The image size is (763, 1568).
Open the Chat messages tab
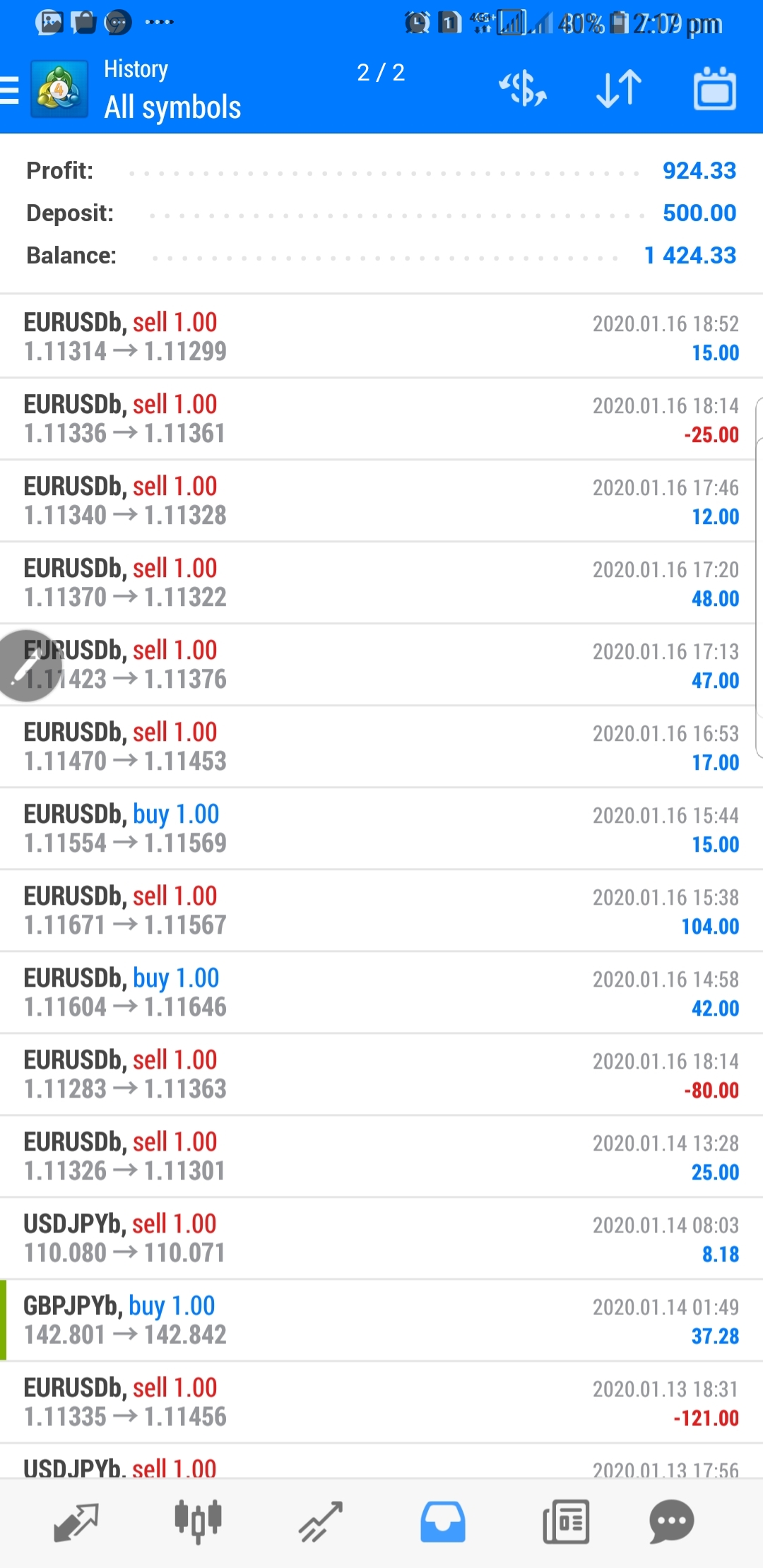(671, 1521)
